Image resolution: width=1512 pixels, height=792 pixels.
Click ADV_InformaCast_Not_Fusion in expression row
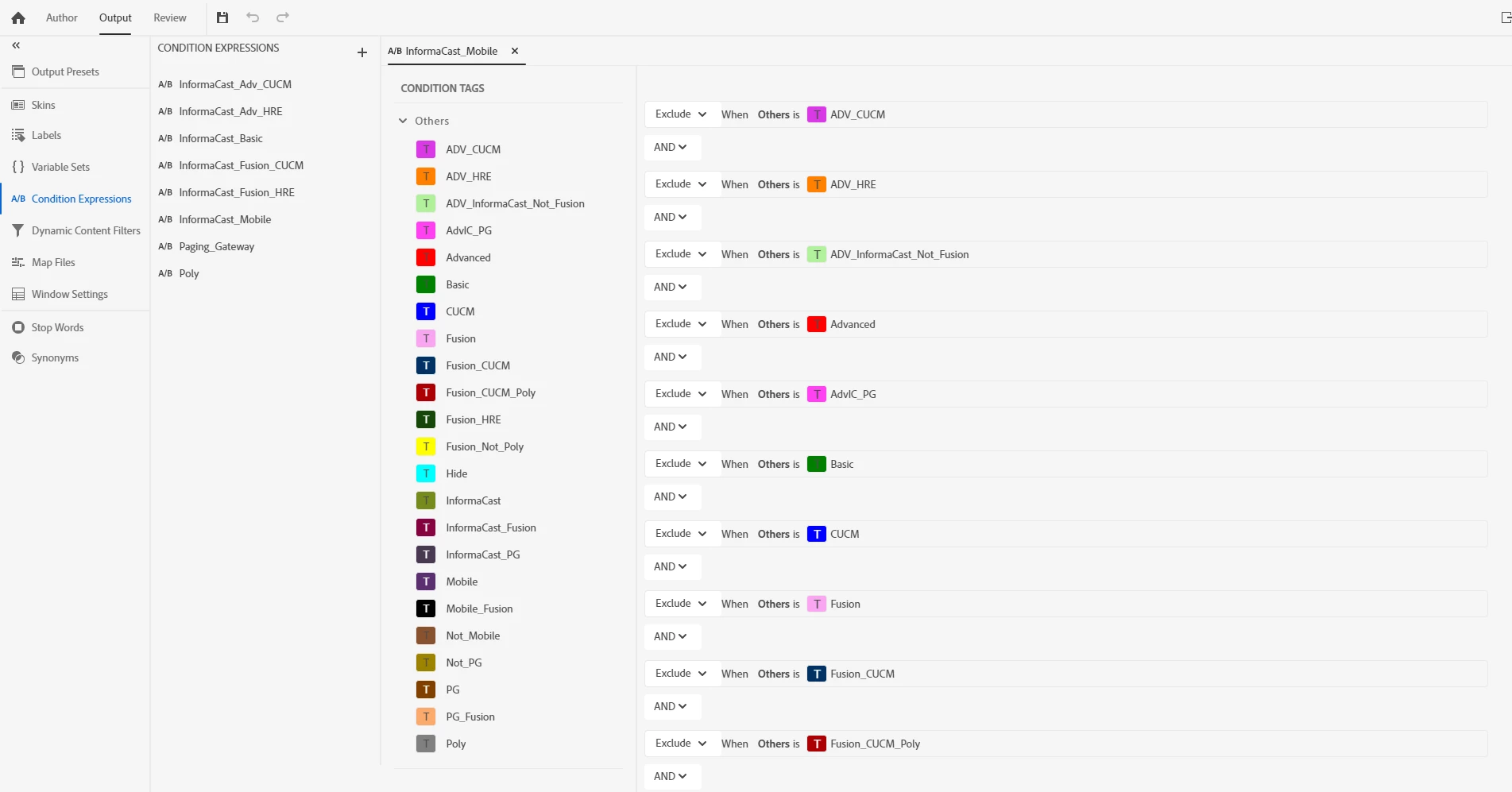(899, 254)
